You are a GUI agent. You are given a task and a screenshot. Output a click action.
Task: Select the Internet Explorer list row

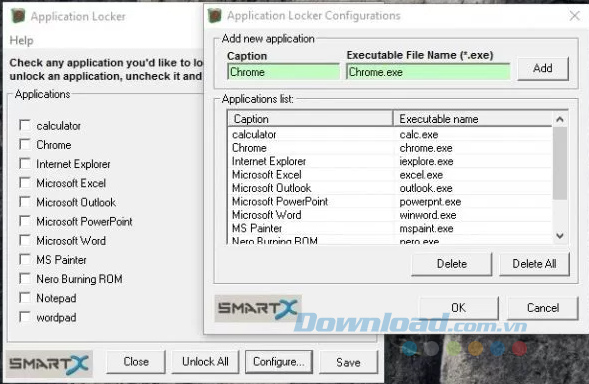(390, 161)
